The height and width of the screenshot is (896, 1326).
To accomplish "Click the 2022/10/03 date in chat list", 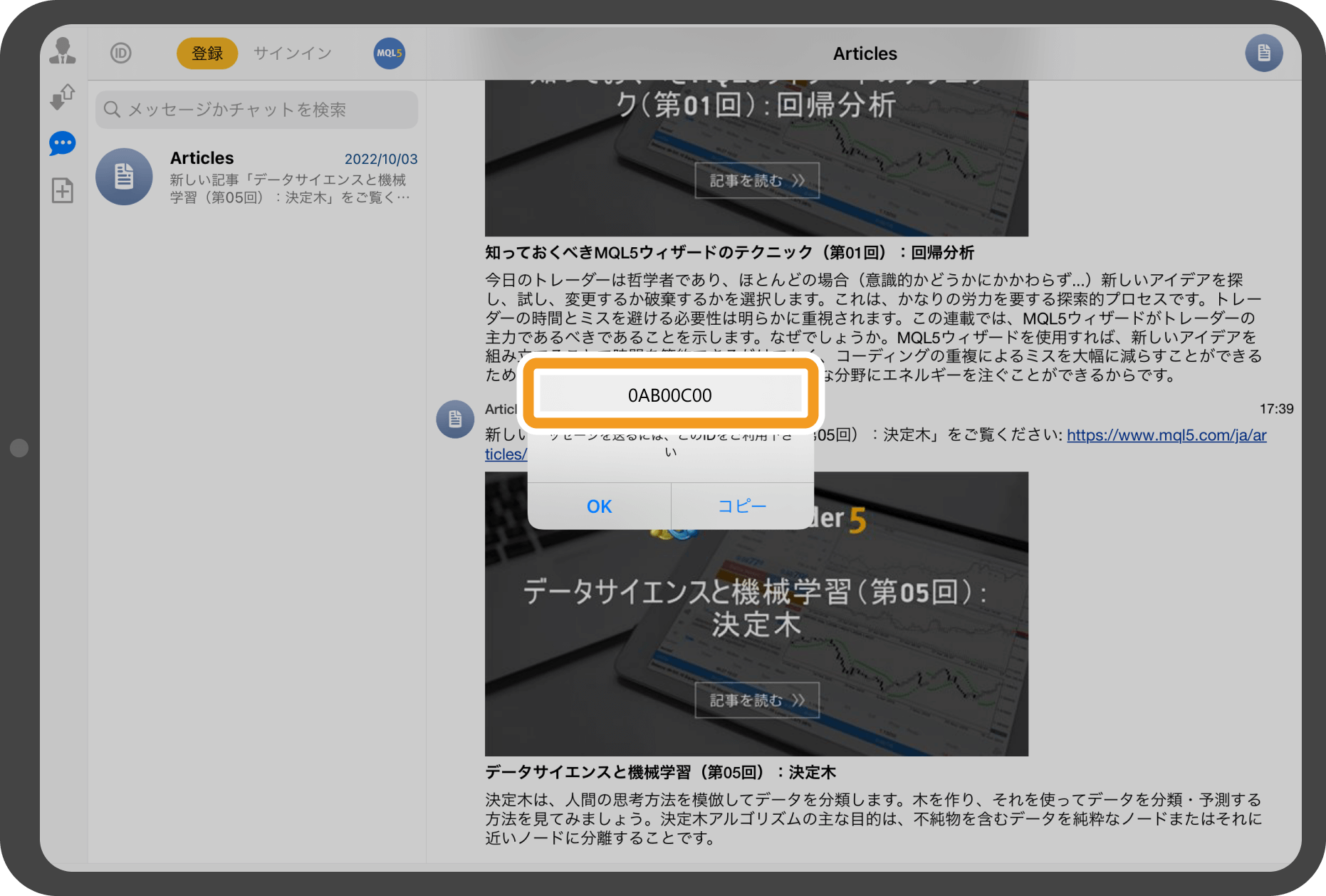I will pos(381,159).
